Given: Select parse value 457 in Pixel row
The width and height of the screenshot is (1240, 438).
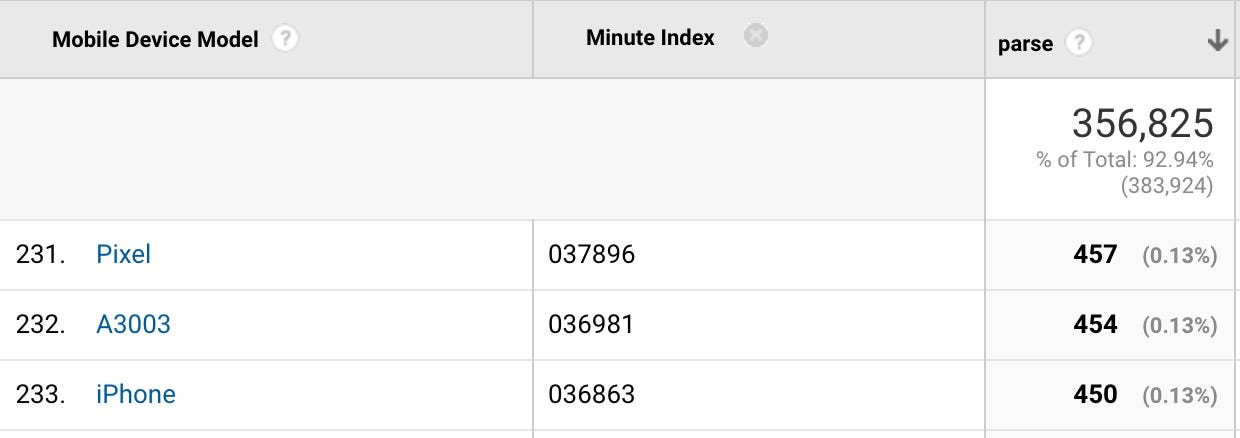Looking at the screenshot, I should (1095, 255).
